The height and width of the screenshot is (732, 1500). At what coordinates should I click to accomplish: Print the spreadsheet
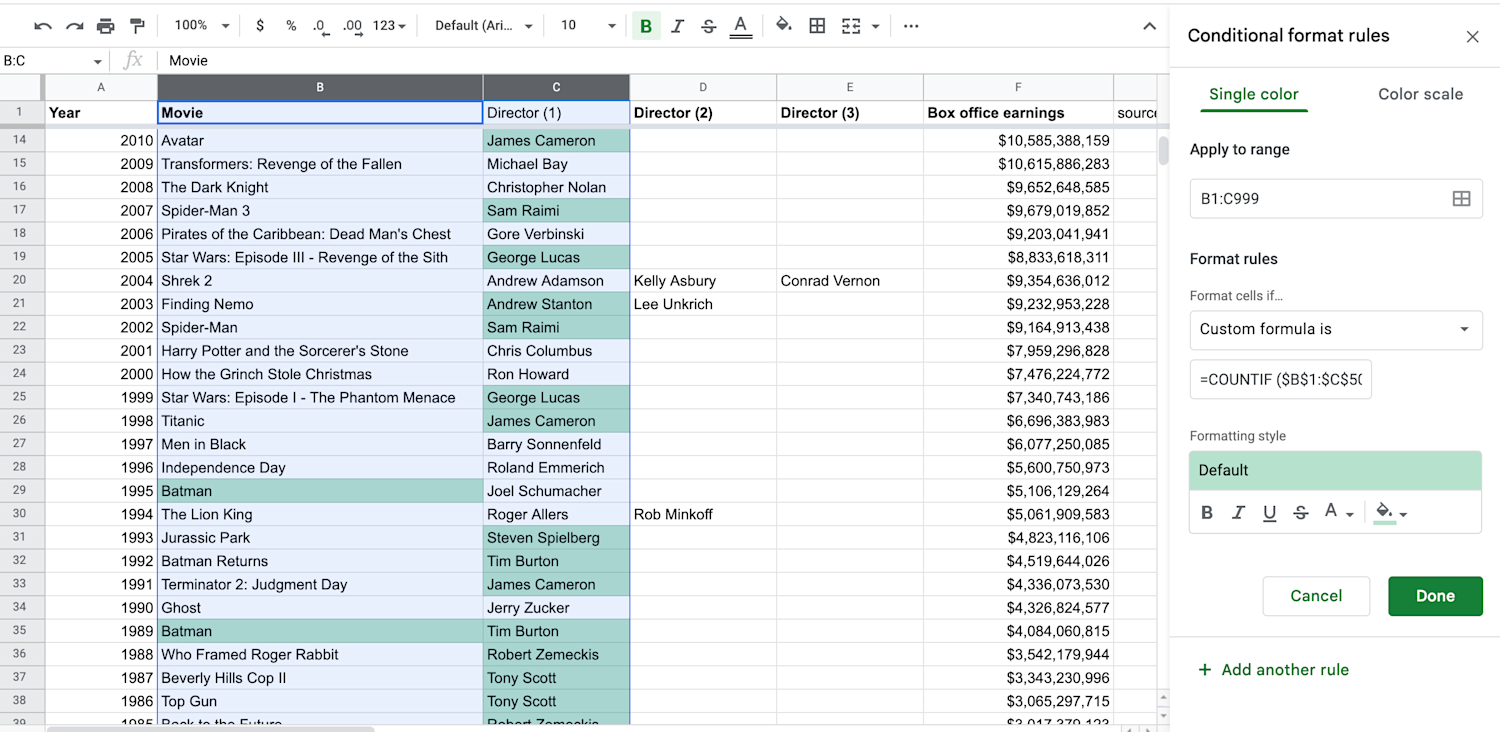point(106,26)
